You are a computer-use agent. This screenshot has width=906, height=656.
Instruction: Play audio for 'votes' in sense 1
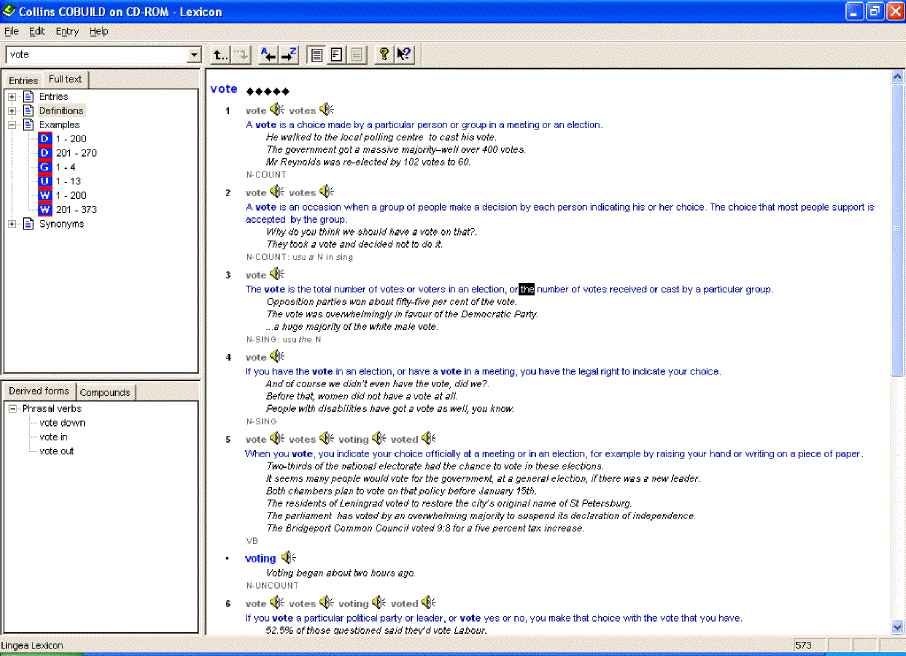326,109
